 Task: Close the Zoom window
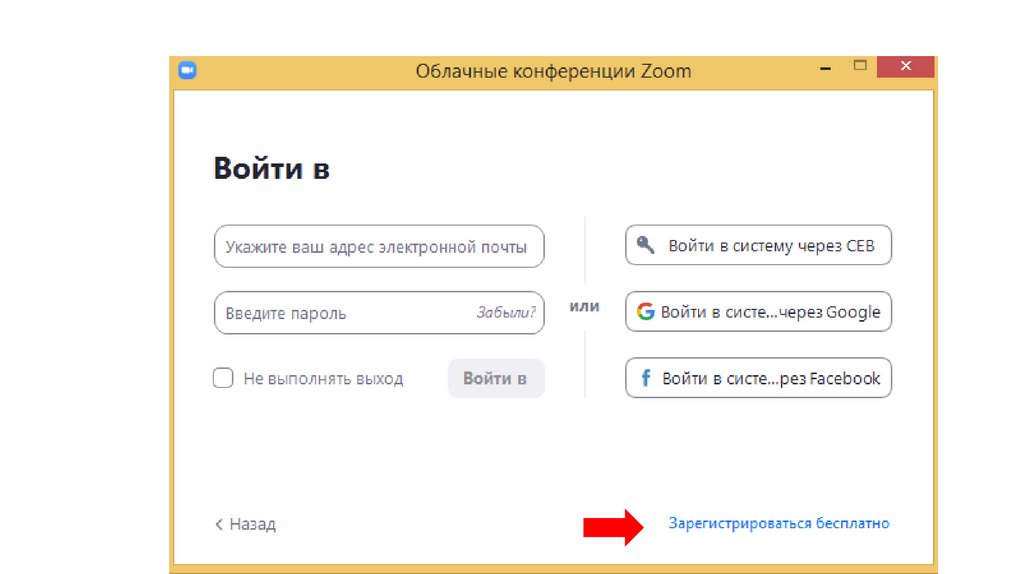coord(906,66)
